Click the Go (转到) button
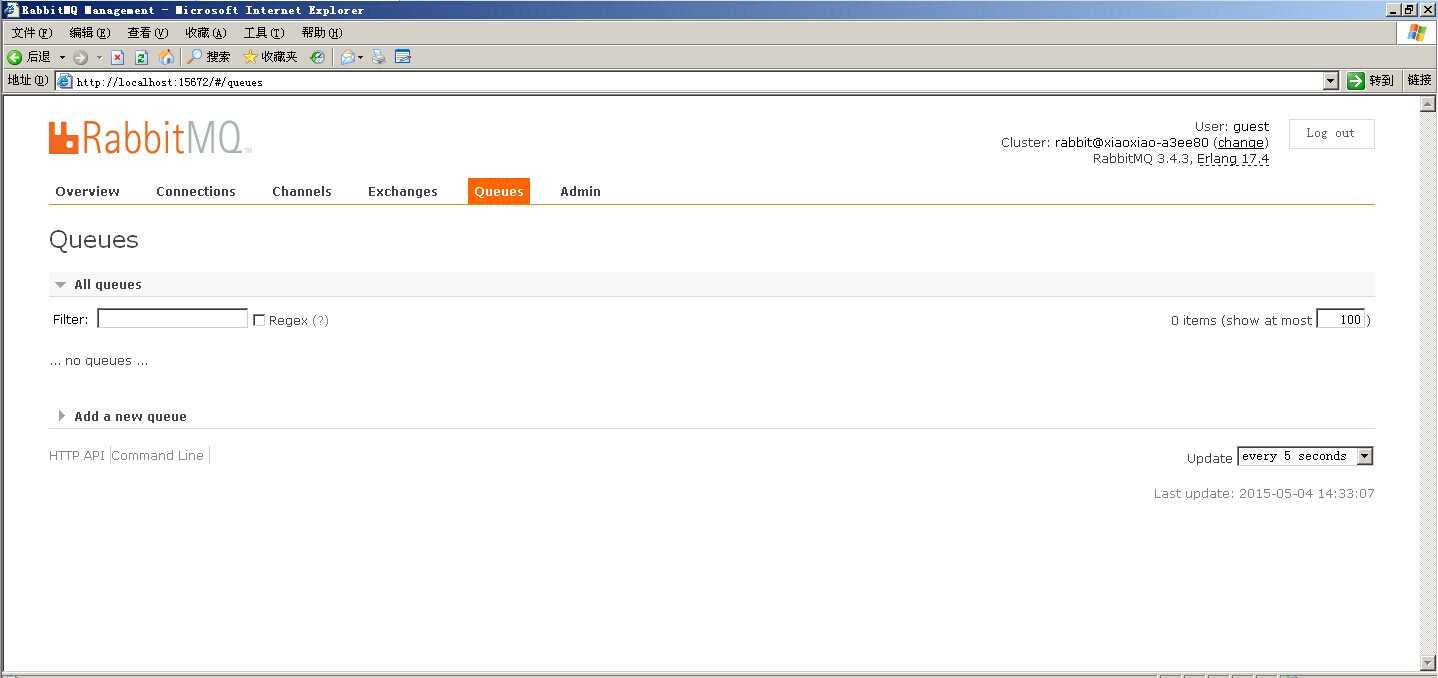This screenshot has width=1438, height=678. 1371,81
